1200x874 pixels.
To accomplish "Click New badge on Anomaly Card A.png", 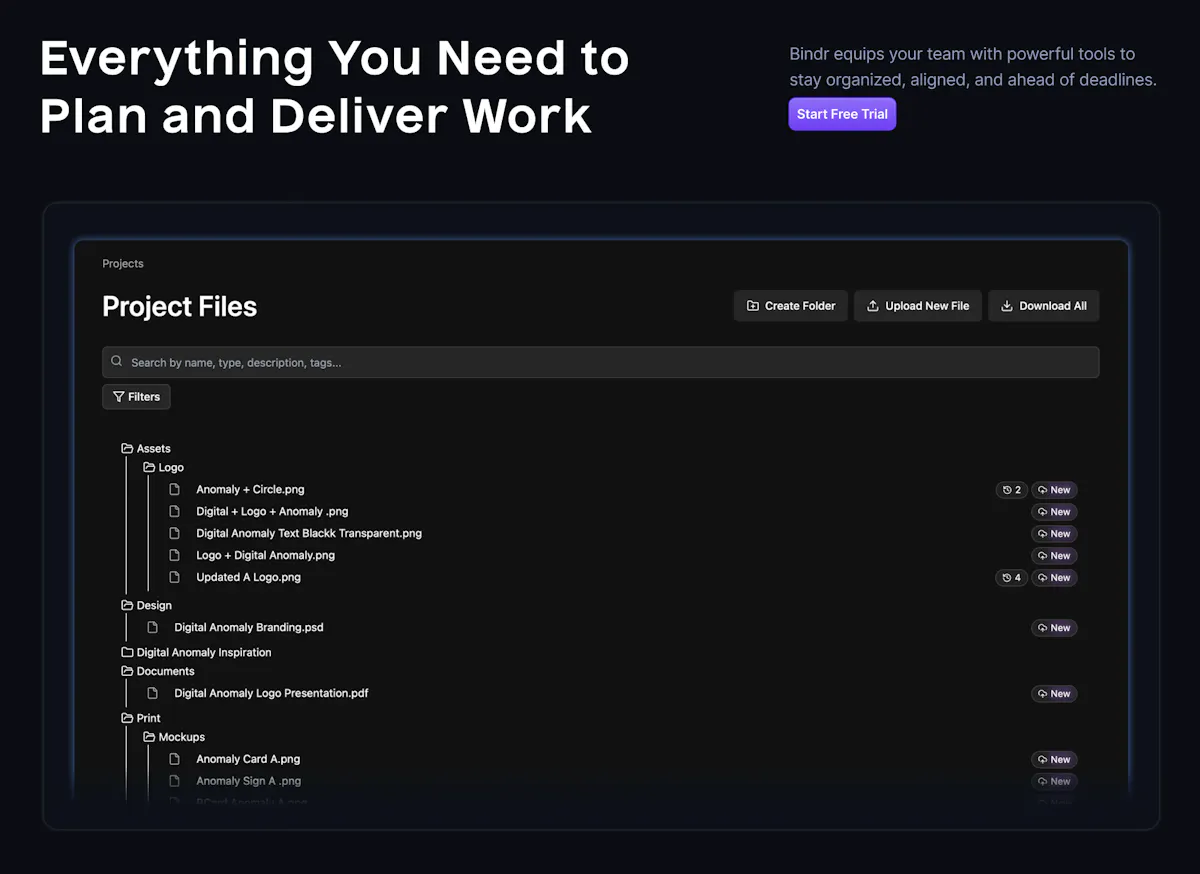I will (1054, 760).
